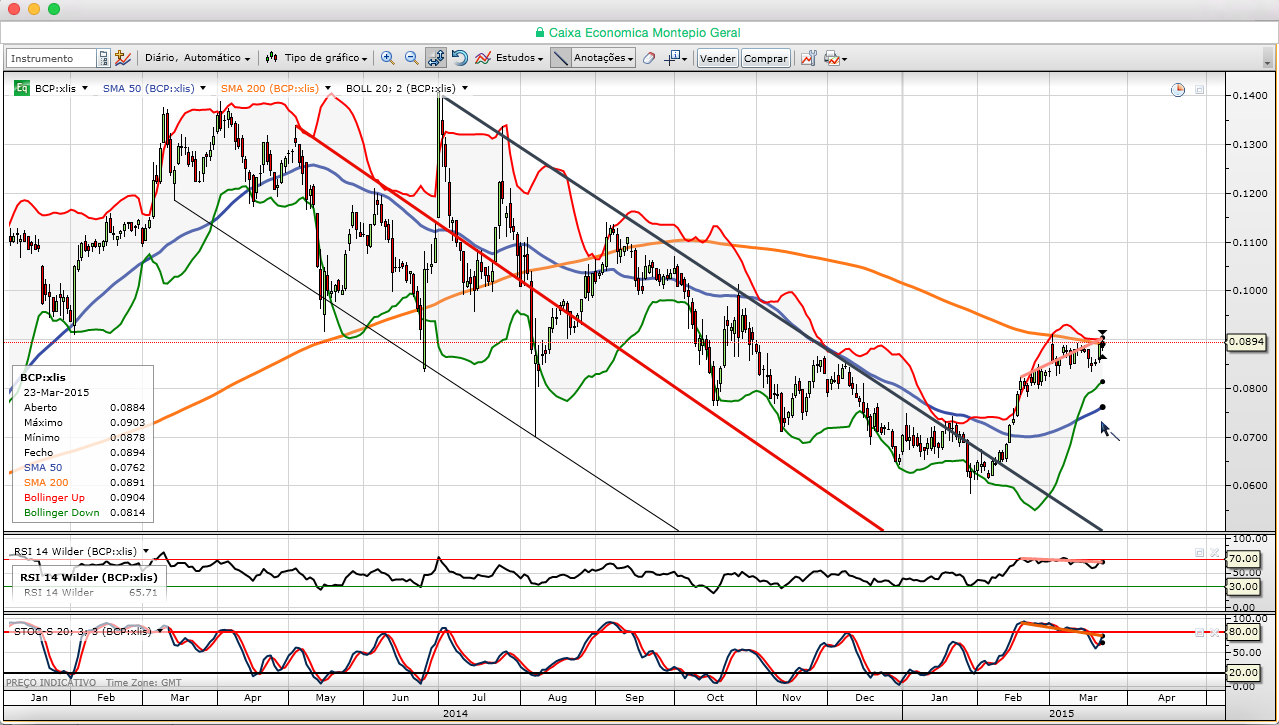This screenshot has width=1279, height=725.
Task: Open the Diário, Automático period dropdown
Action: click(x=197, y=58)
